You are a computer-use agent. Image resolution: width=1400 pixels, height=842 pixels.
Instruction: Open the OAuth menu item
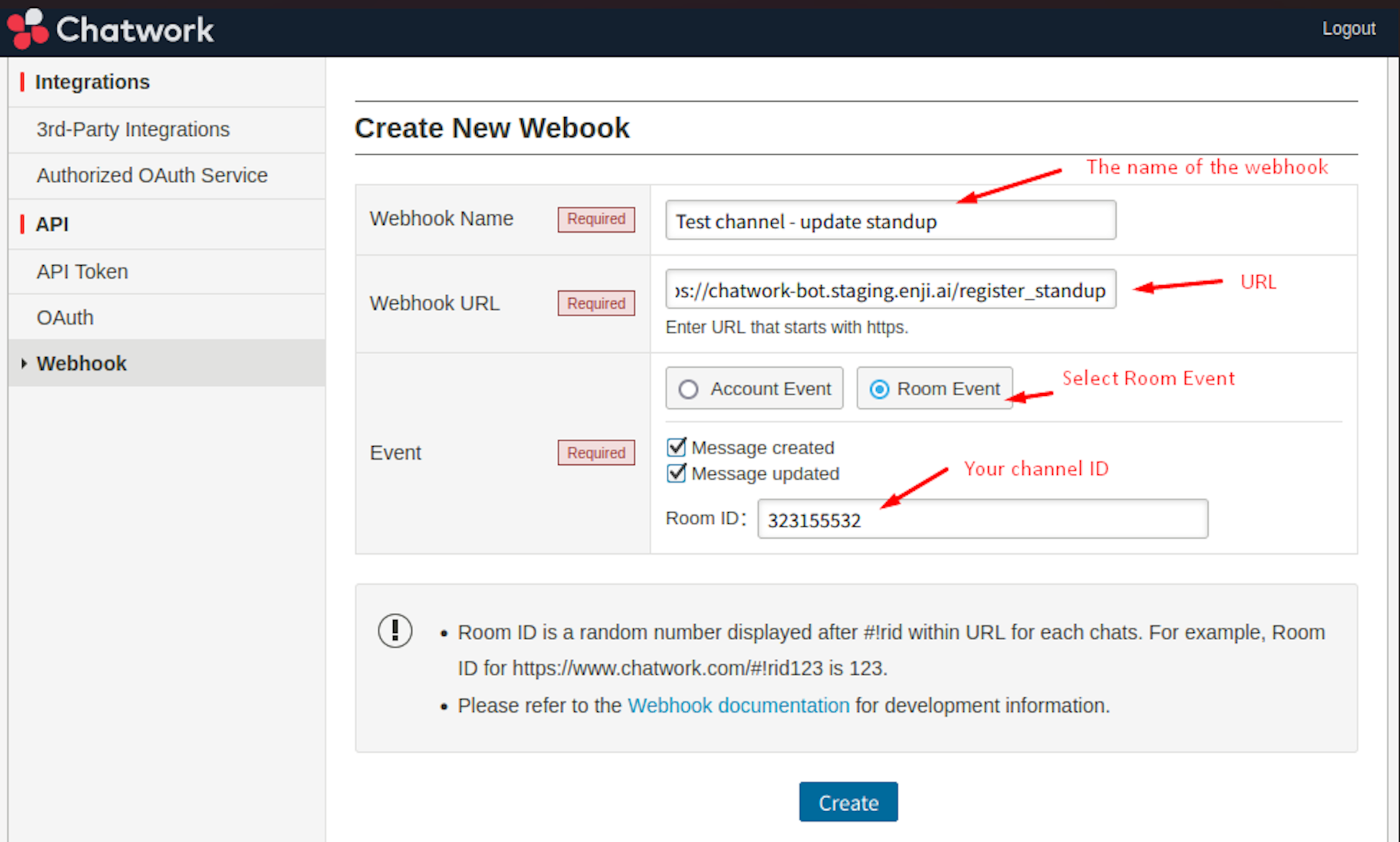point(65,318)
